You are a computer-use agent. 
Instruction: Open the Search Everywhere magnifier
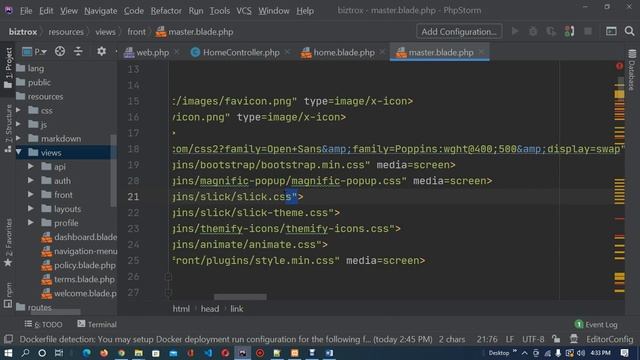click(x=629, y=31)
